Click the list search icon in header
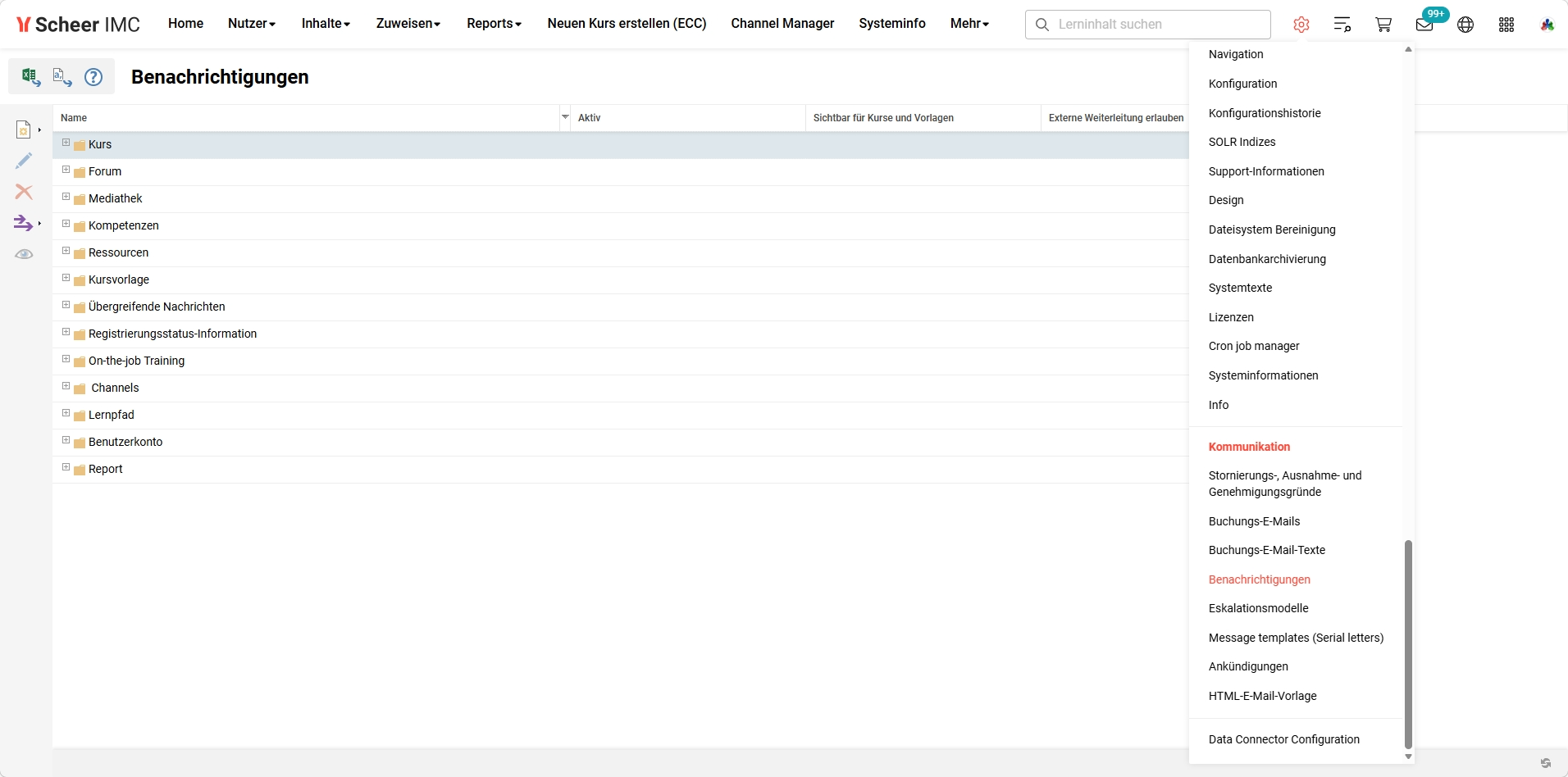 tap(1342, 25)
